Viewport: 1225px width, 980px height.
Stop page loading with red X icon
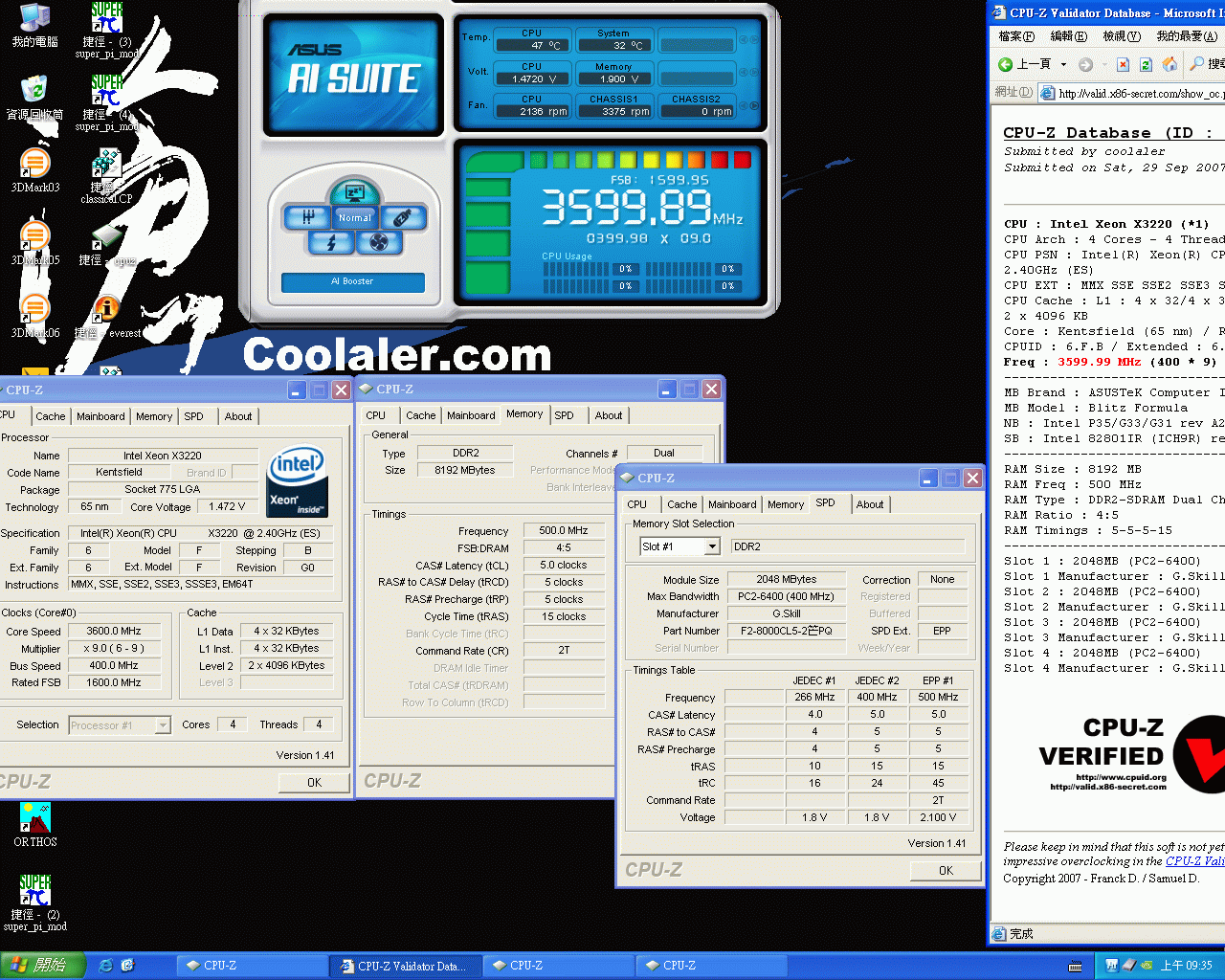(1123, 64)
